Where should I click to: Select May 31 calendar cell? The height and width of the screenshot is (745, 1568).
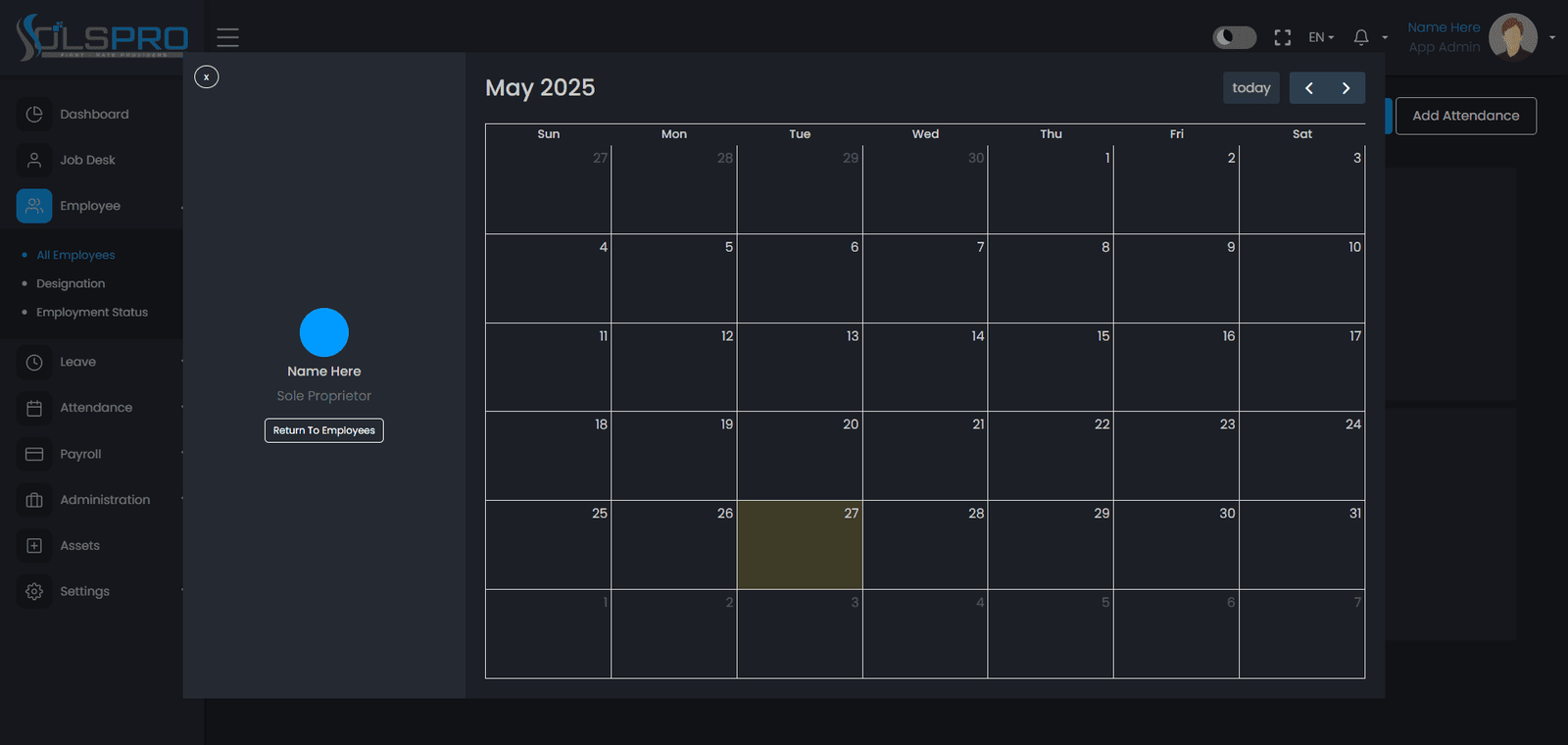(1302, 545)
